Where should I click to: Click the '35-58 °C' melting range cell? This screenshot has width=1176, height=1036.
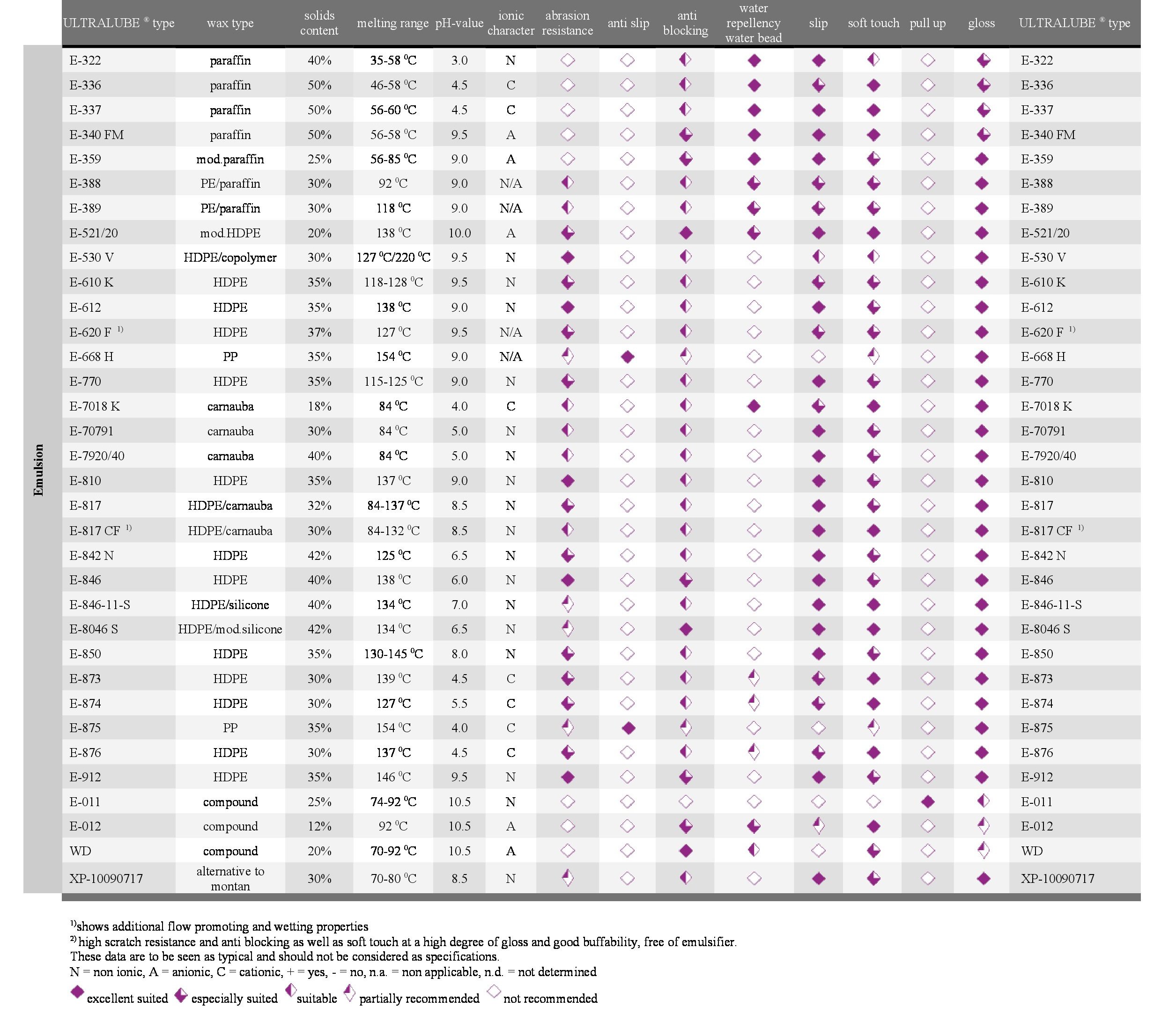(393, 60)
